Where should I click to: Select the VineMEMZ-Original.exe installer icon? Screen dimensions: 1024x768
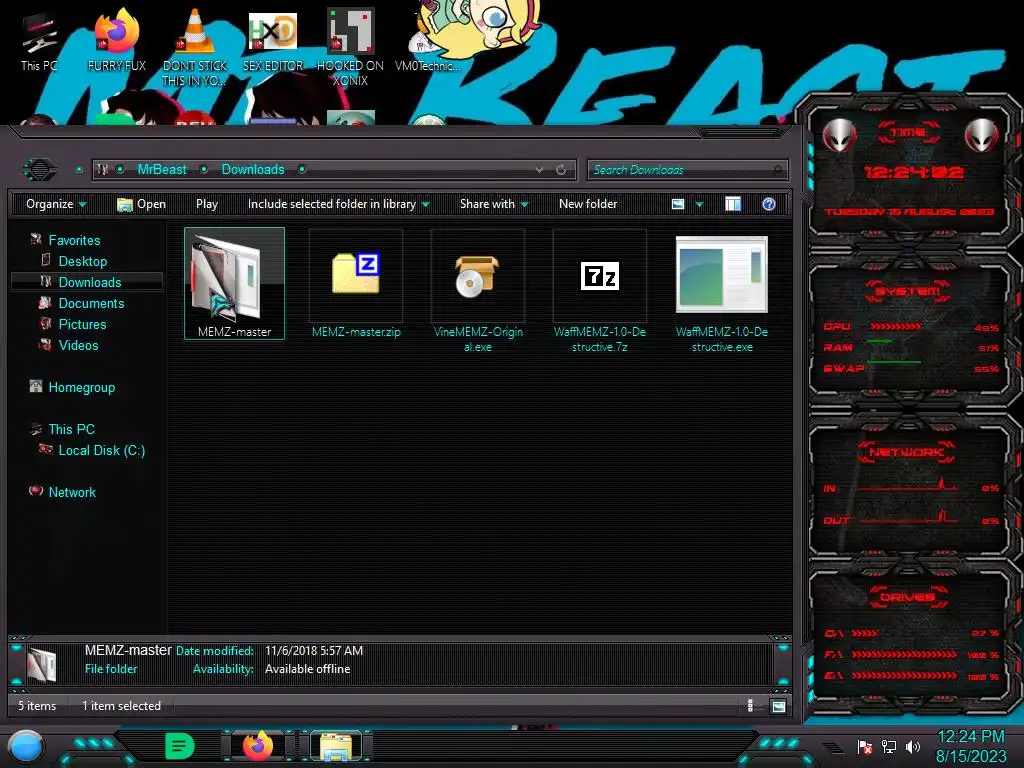coord(477,276)
